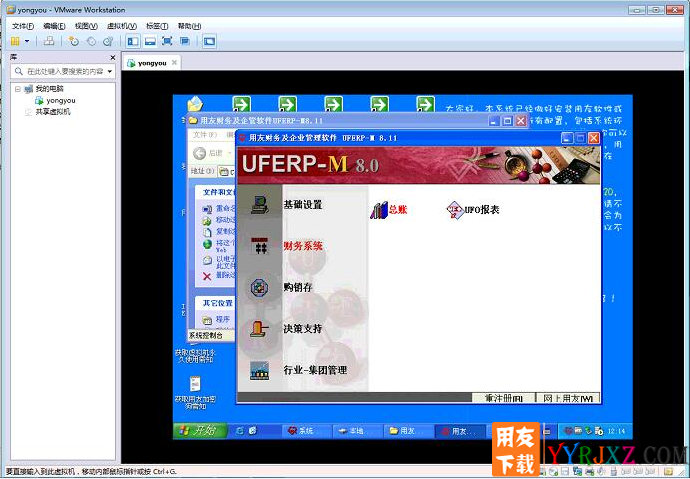The height and width of the screenshot is (479, 690).
Task: Click the first green arrow desktop shortcut
Action: 241,104
